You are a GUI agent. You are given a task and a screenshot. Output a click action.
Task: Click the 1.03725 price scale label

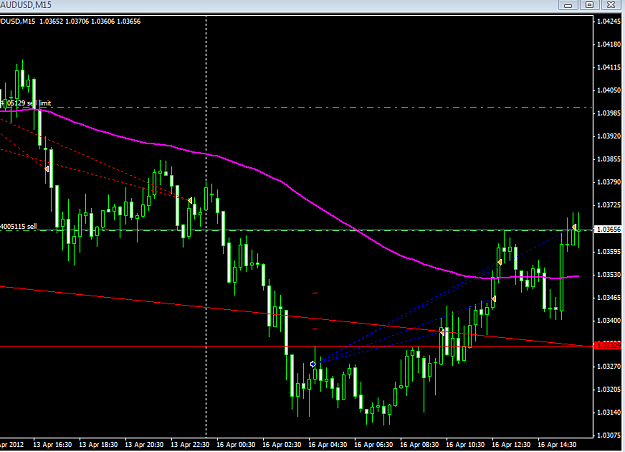point(609,205)
